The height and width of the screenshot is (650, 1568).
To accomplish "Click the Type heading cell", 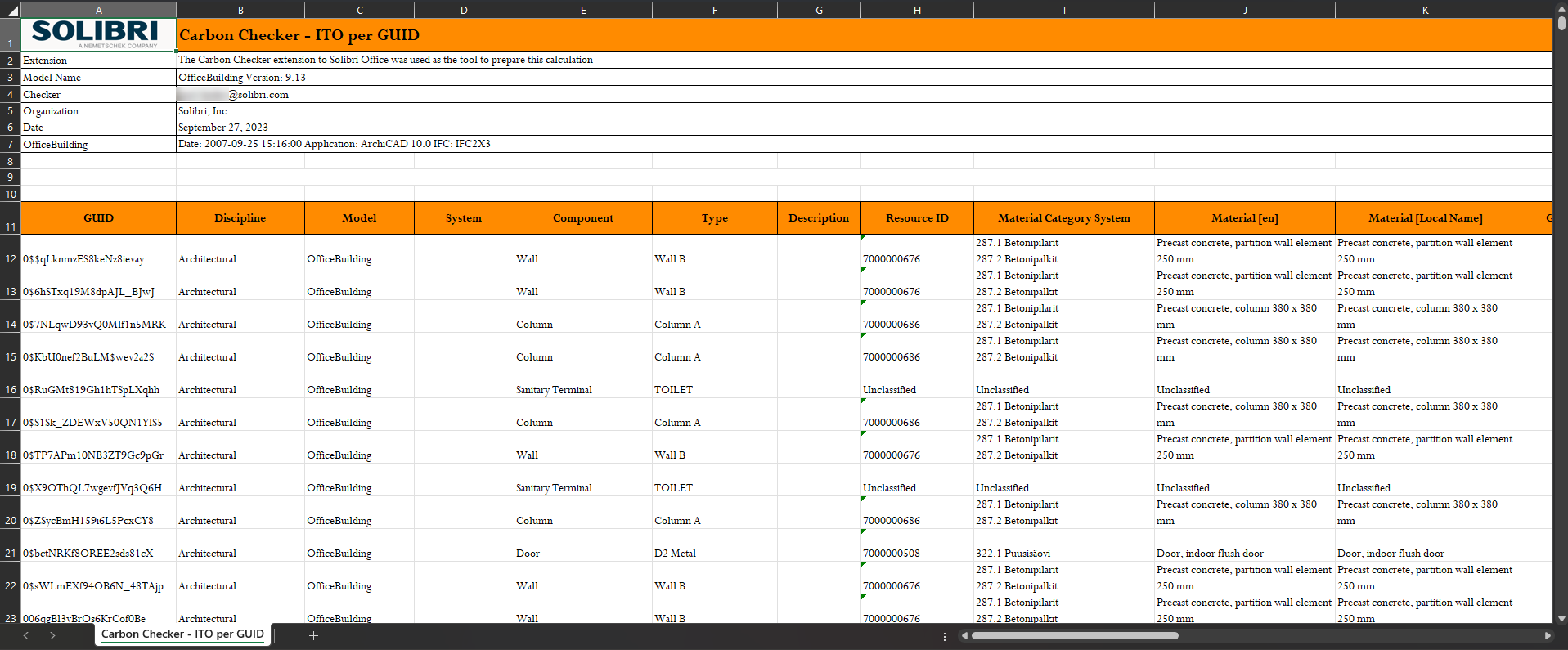I will pos(715,218).
